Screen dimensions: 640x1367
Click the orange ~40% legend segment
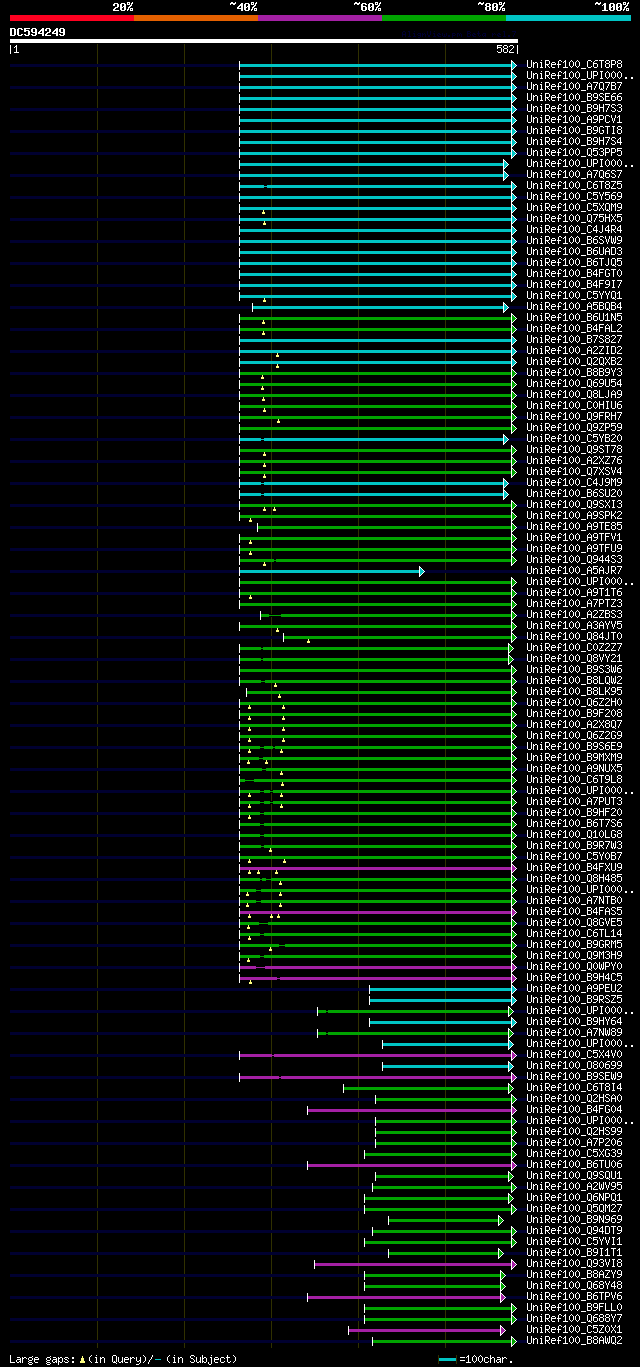coord(196,17)
